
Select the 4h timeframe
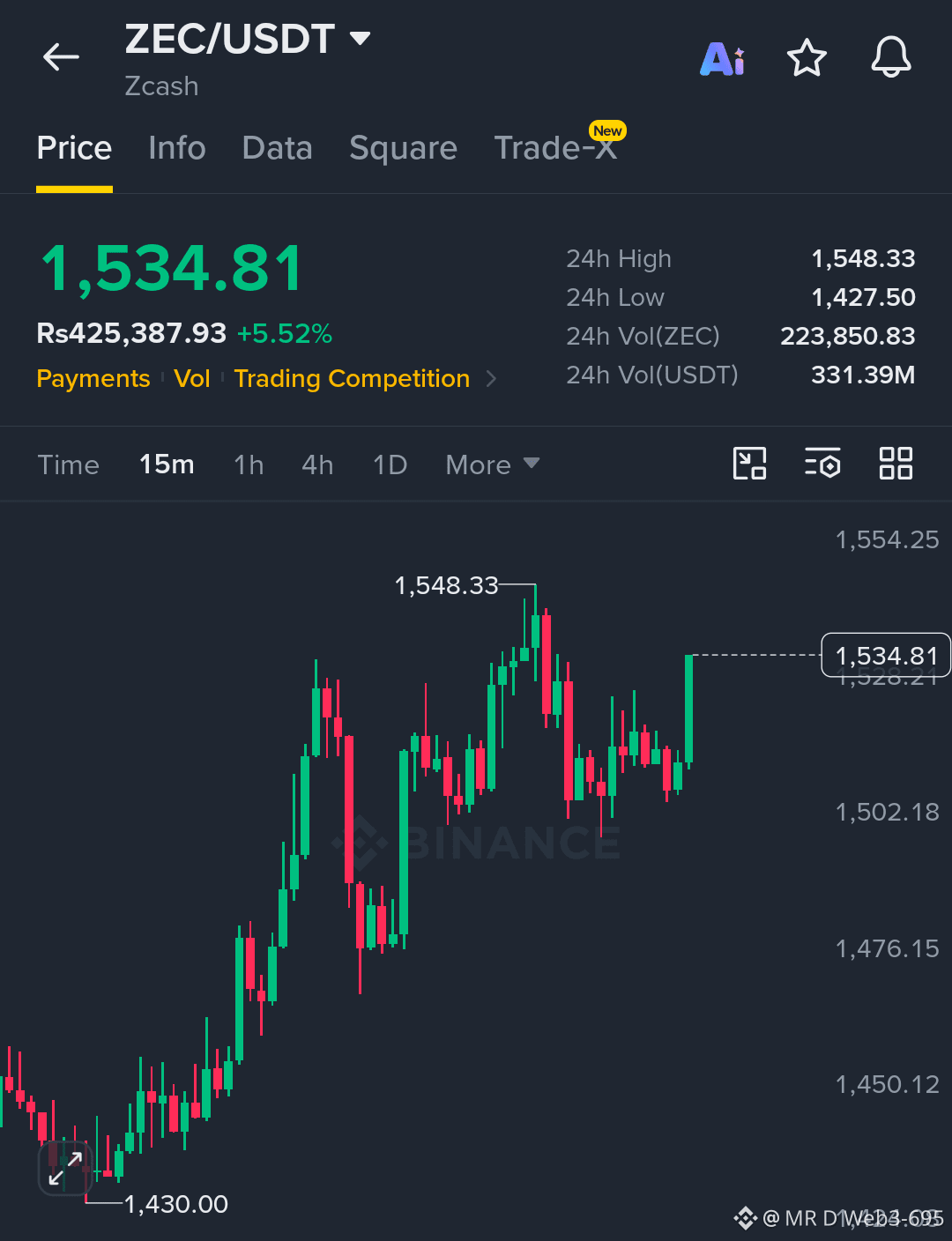tap(317, 464)
